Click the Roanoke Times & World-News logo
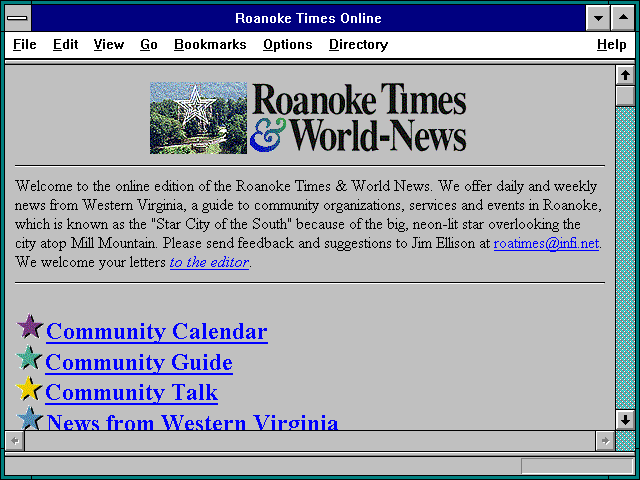Image resolution: width=640 pixels, height=480 pixels. pyautogui.click(x=358, y=118)
